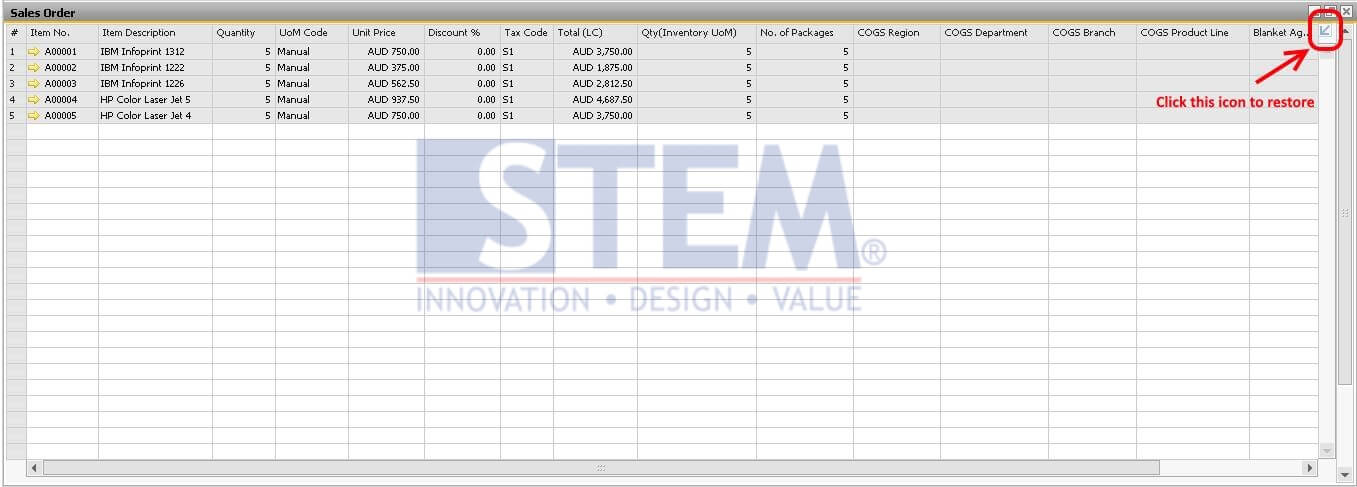Viewport: 1357px width, 487px height.
Task: Select the Total (LC) column header
Action: click(595, 33)
